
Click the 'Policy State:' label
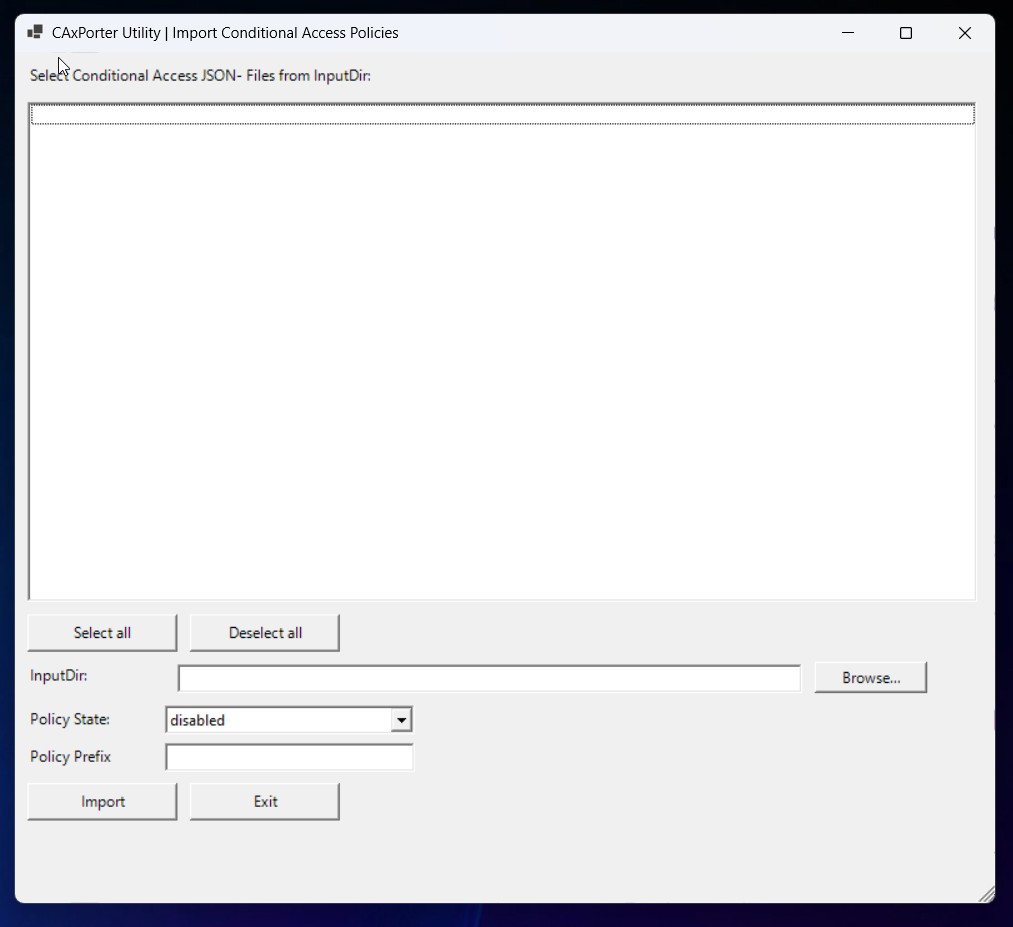(x=70, y=720)
